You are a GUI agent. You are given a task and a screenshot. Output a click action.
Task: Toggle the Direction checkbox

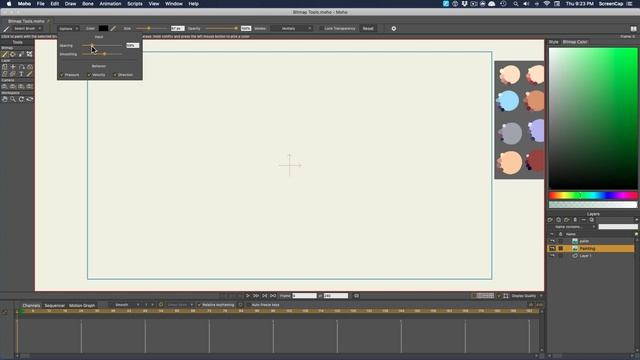[115, 75]
